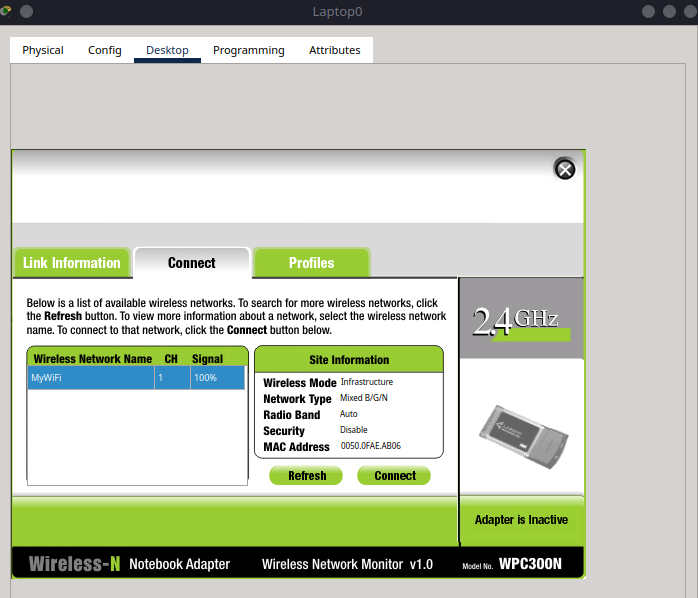
Task: Select the Connect tab
Action: coord(192,263)
